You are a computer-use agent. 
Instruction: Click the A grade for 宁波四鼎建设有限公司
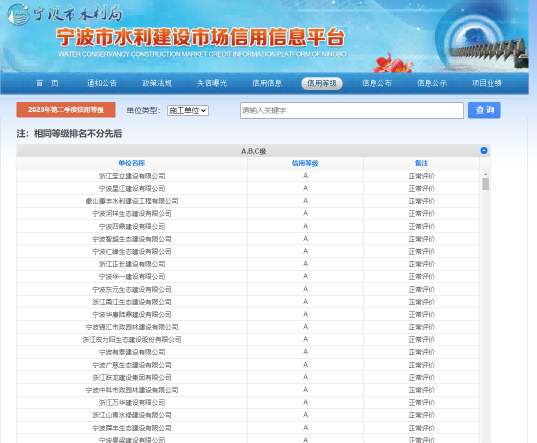pyautogui.click(x=305, y=226)
